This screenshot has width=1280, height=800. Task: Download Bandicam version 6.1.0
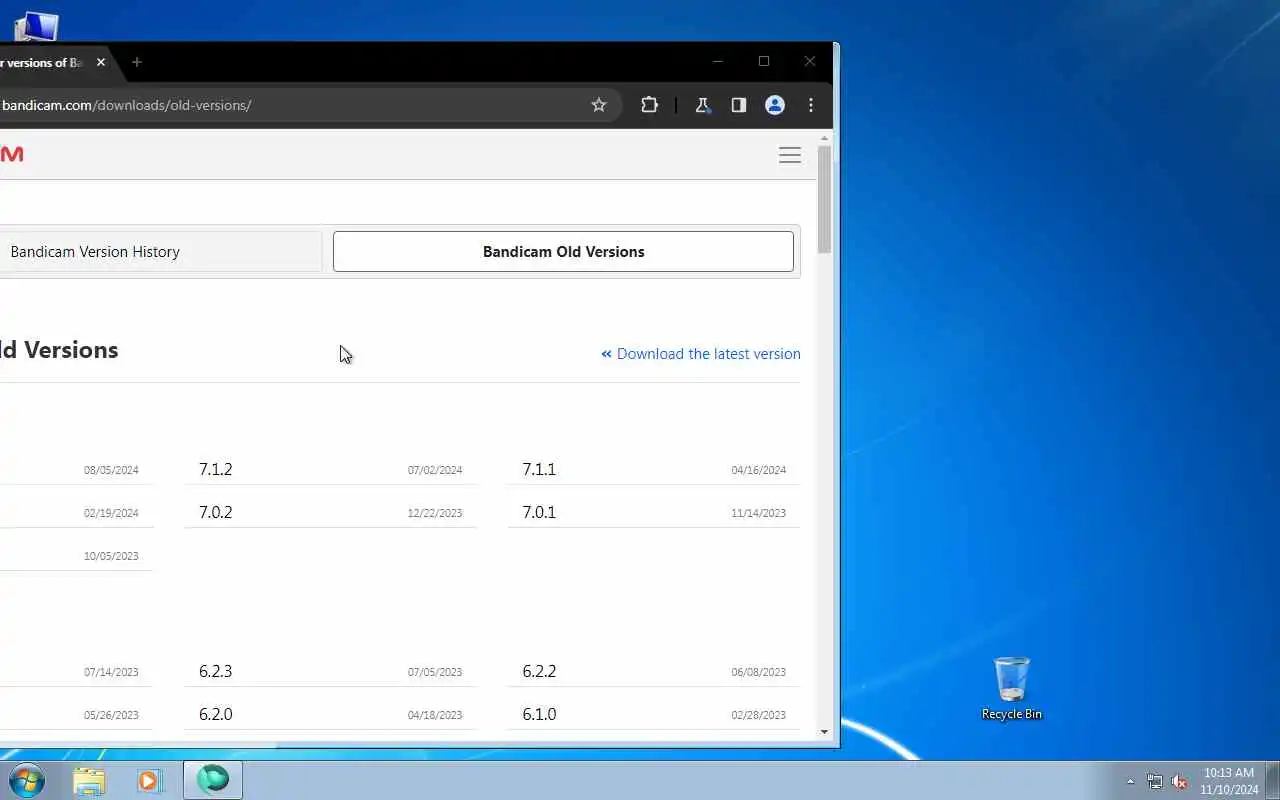(539, 714)
